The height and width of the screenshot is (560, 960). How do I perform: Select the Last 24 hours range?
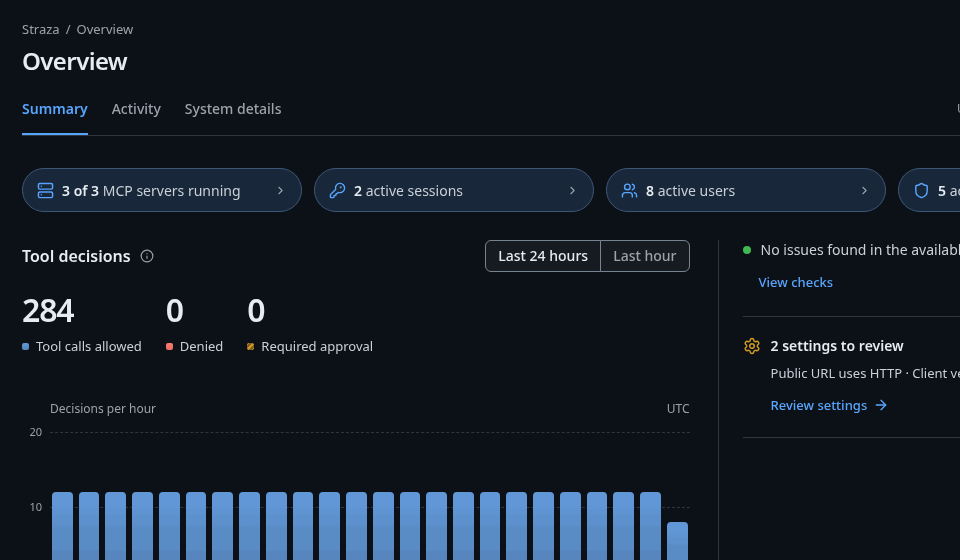tap(543, 256)
